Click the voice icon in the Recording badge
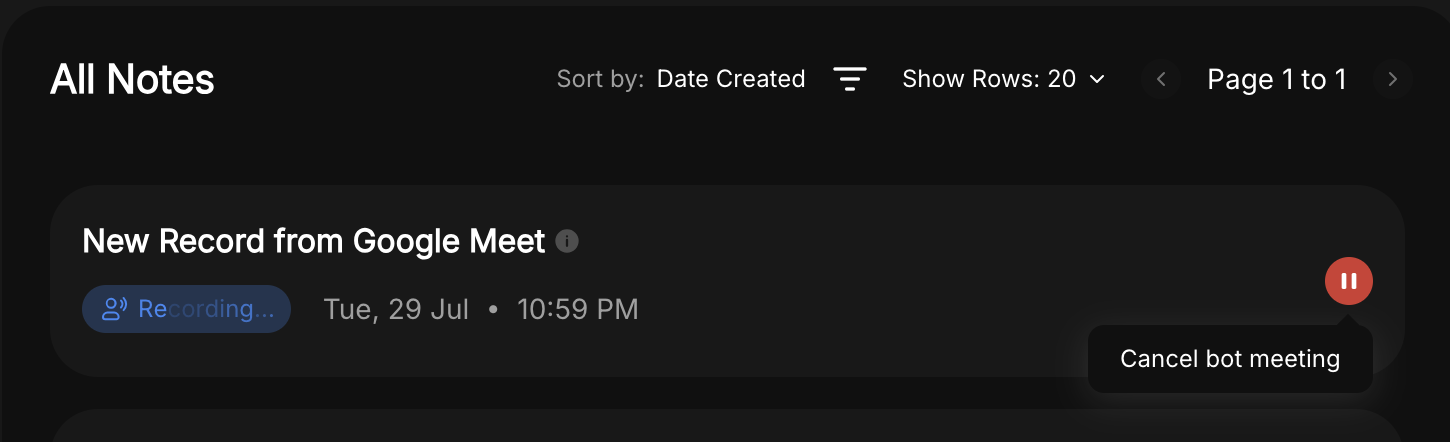This screenshot has height=442, width=1450. [x=115, y=309]
